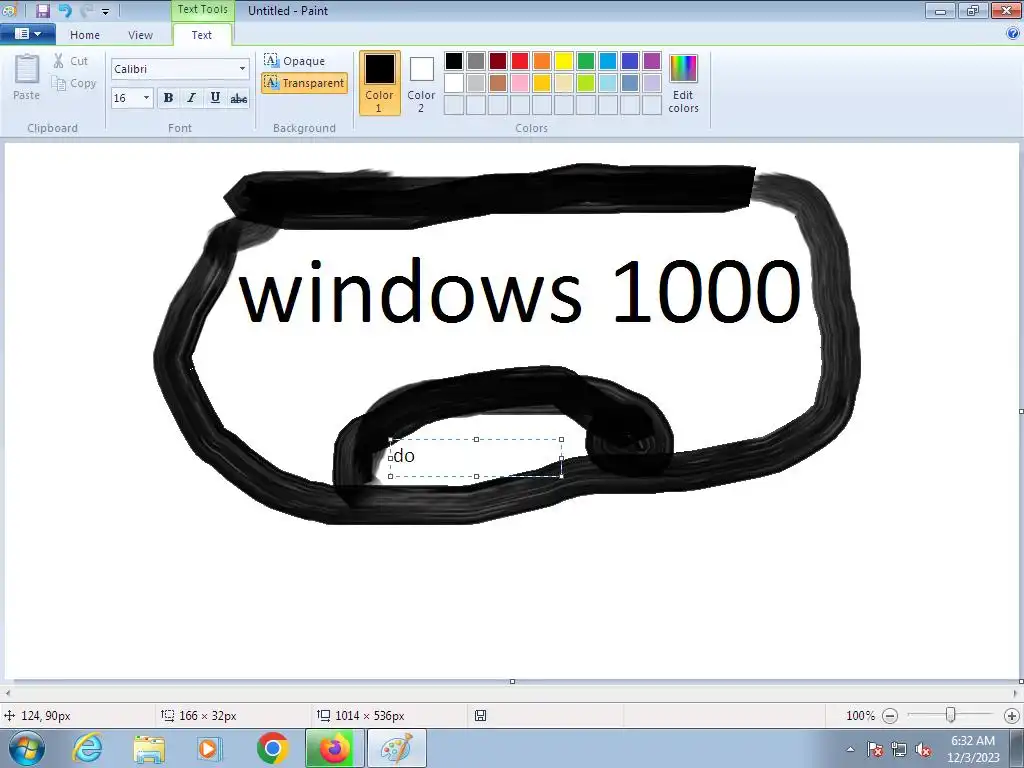Click the Text Tools contextual tab header

pos(202,10)
